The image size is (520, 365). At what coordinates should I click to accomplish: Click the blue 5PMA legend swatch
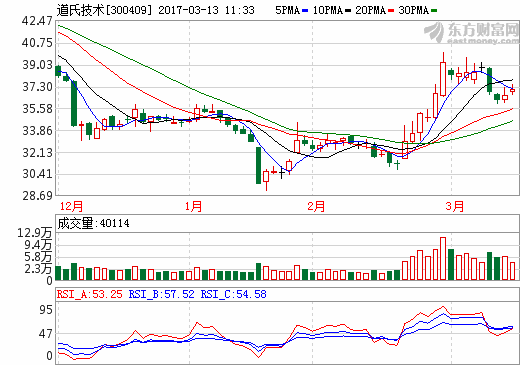(305, 11)
